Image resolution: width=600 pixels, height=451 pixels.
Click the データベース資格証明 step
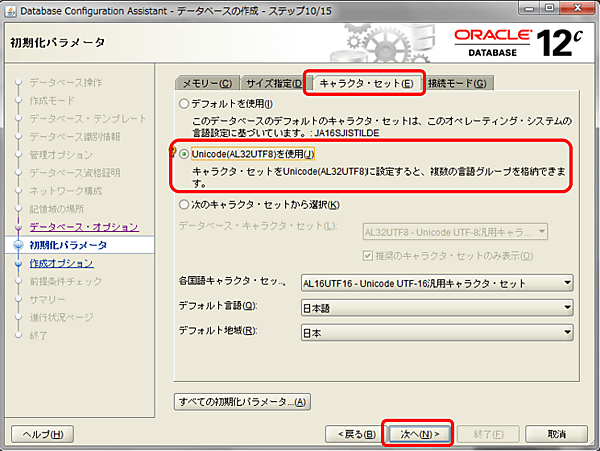[x=75, y=173]
